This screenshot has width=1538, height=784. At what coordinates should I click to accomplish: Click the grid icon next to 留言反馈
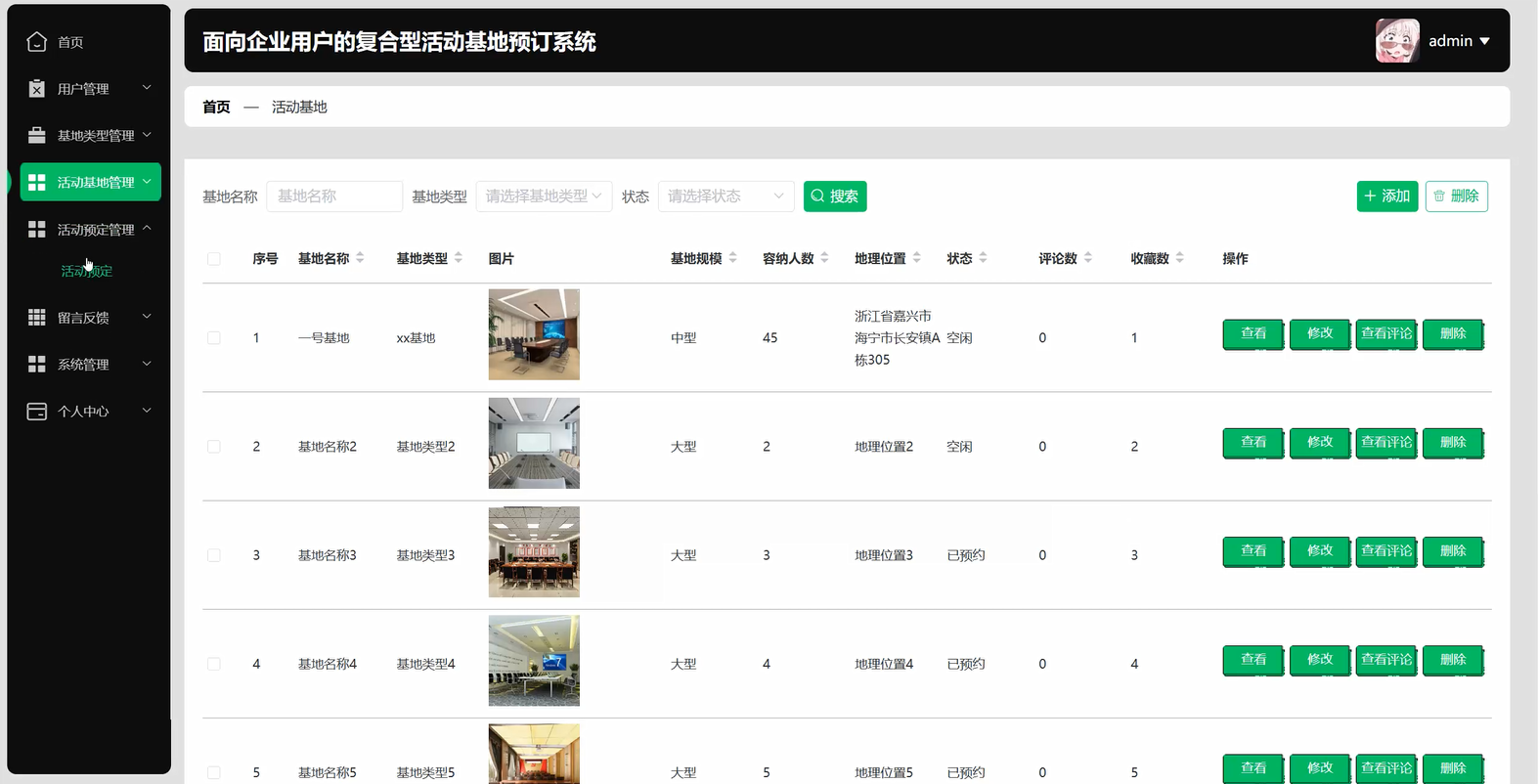[36, 317]
